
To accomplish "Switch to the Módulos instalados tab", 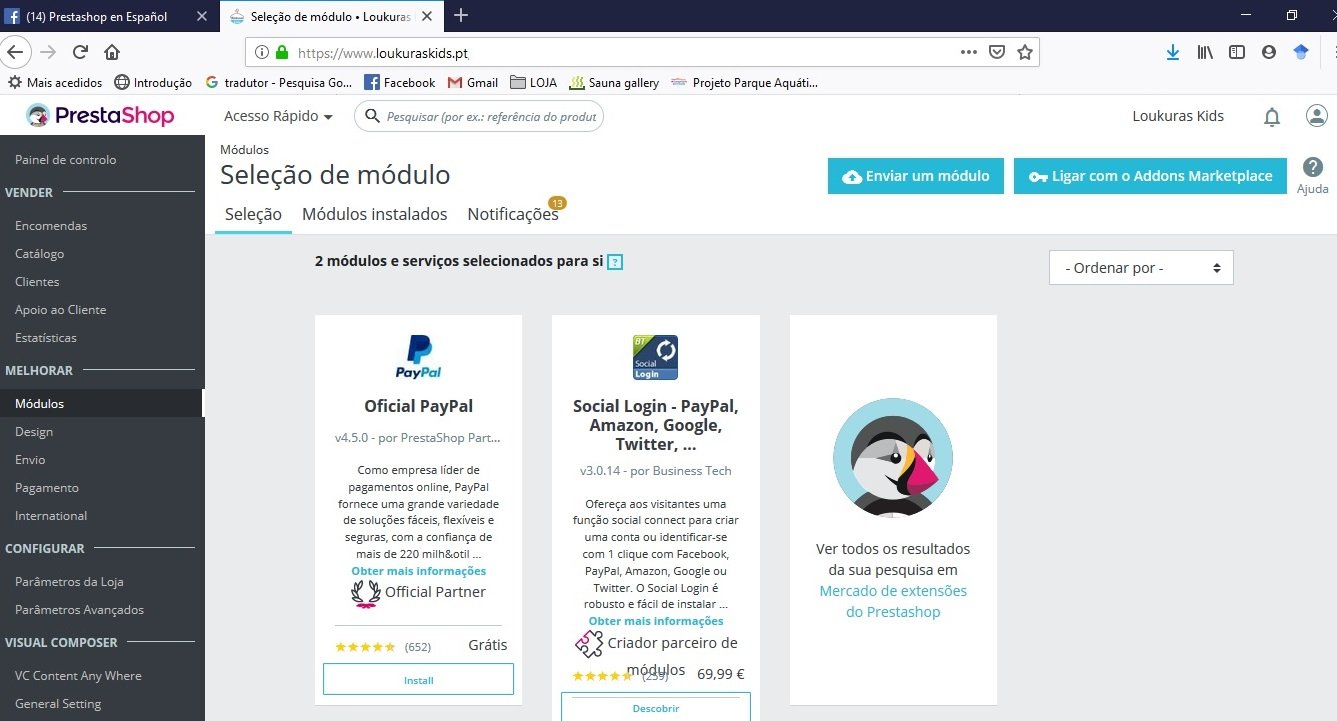I will click(x=375, y=214).
